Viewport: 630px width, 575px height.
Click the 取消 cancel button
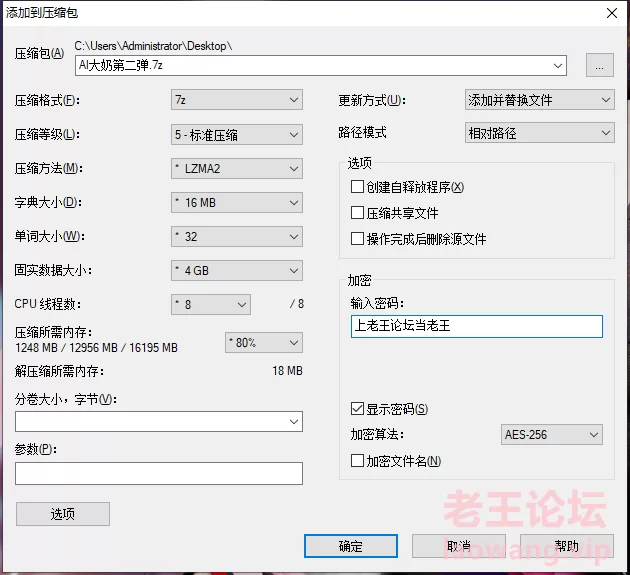[x=458, y=546]
